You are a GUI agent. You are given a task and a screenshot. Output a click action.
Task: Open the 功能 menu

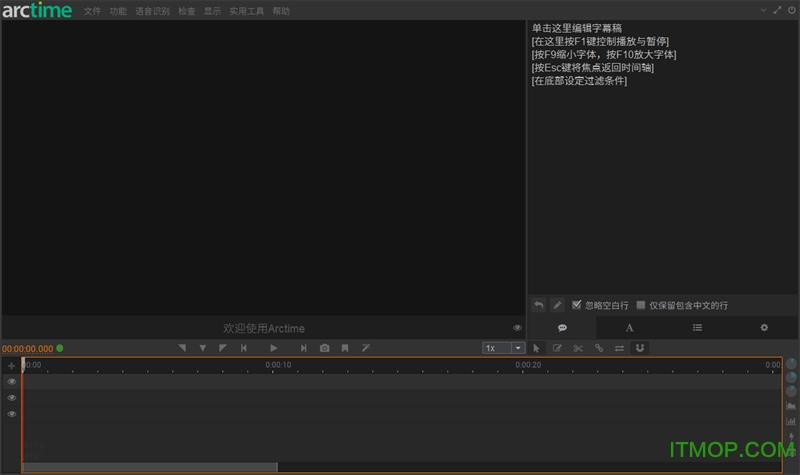click(x=118, y=11)
